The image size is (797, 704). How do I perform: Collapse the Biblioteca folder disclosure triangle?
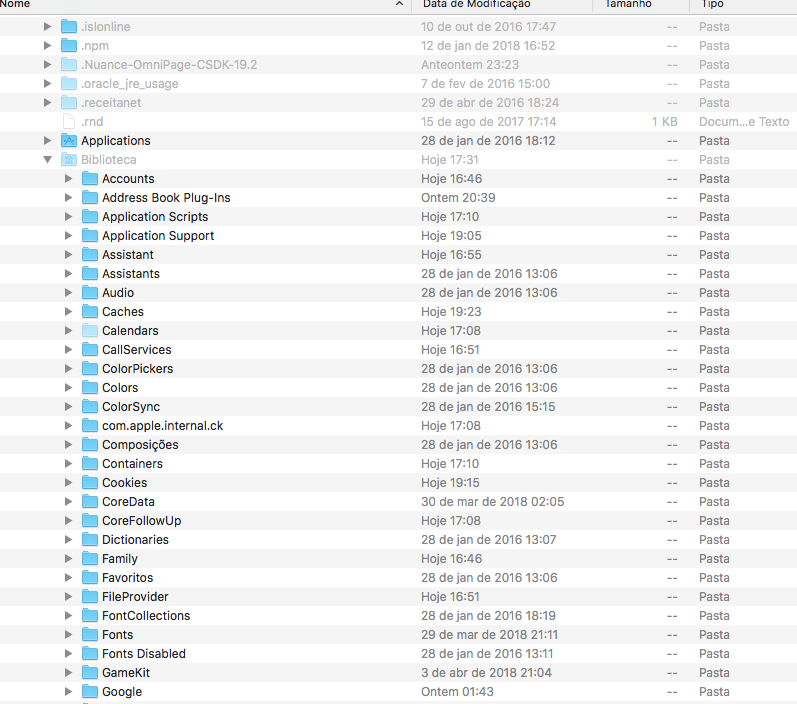(x=47, y=159)
